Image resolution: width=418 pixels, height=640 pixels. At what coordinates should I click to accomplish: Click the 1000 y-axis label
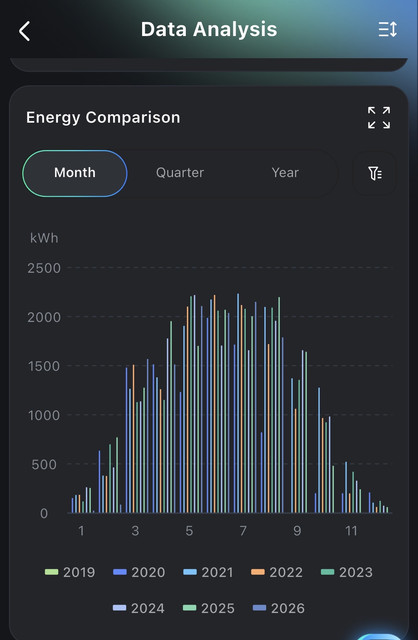tap(44, 416)
